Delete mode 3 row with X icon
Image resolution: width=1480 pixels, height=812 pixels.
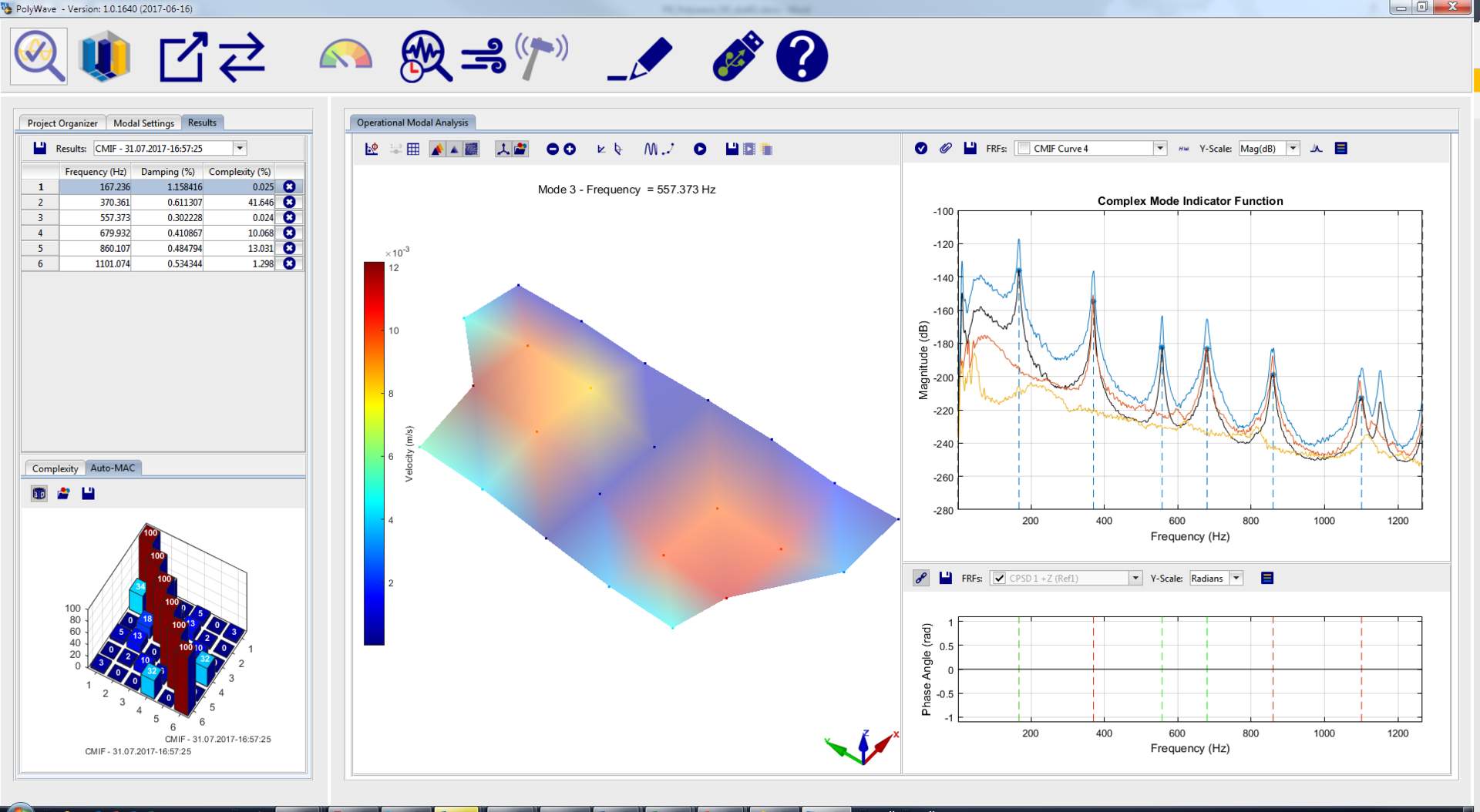289,217
